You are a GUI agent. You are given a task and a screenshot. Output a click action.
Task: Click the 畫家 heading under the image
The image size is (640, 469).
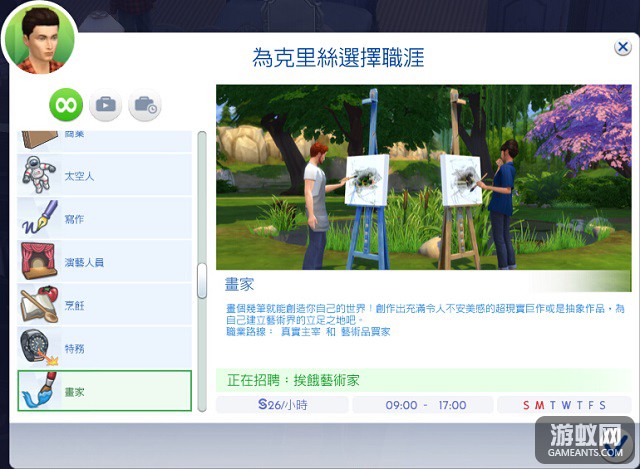click(x=240, y=284)
